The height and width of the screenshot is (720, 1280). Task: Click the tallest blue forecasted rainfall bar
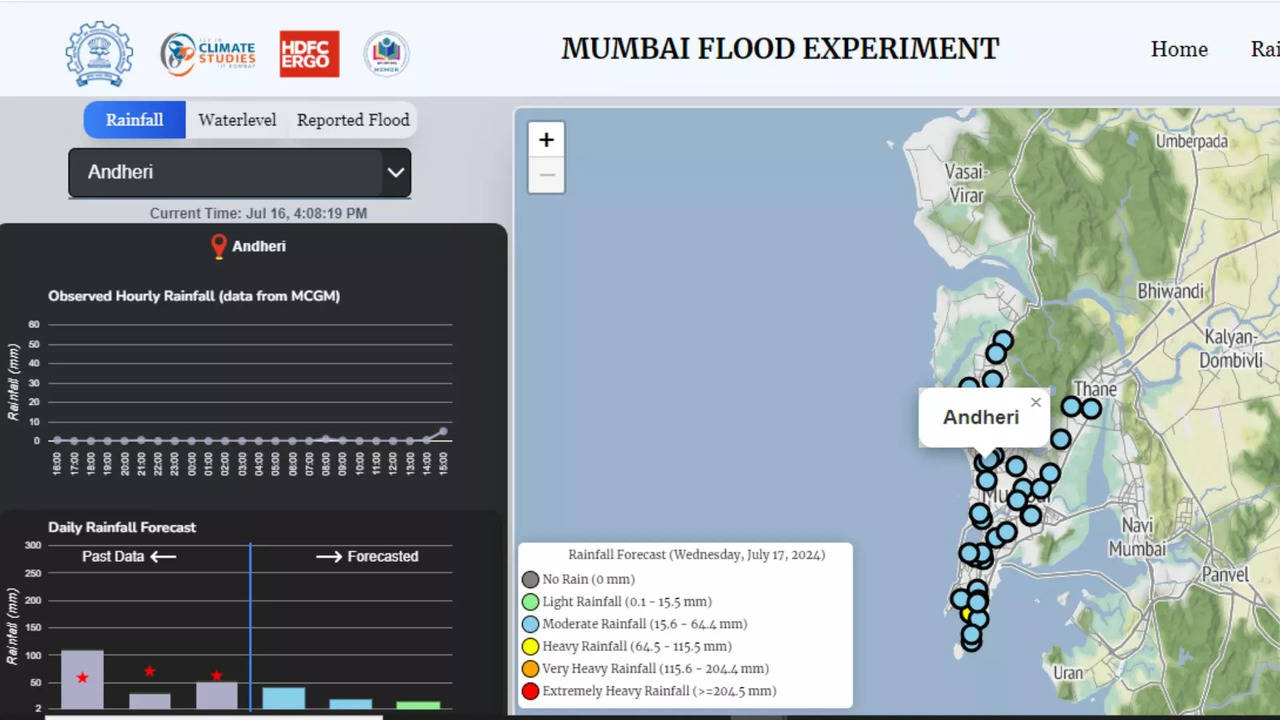284,698
